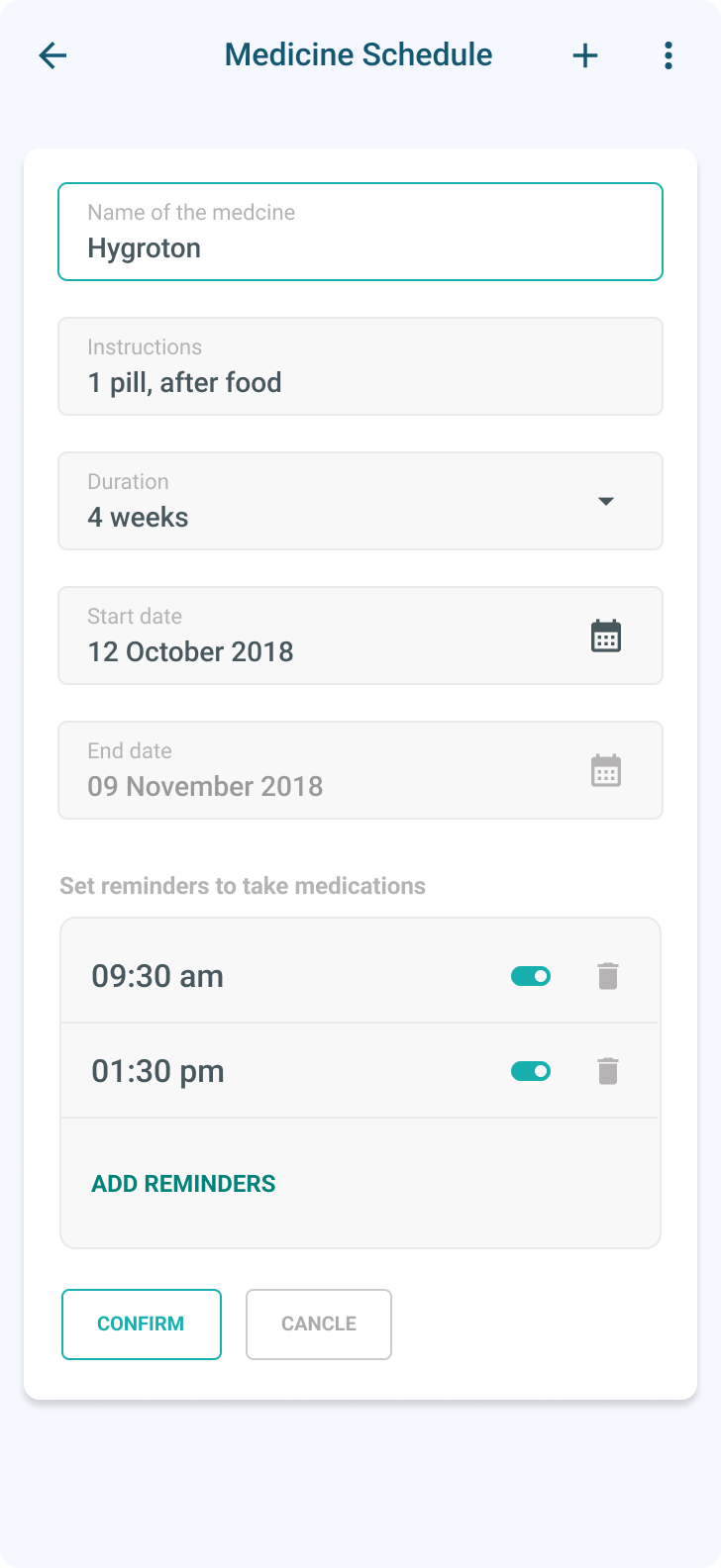The height and width of the screenshot is (1568, 721).
Task: Confirm the medicine schedule
Action: click(142, 1324)
